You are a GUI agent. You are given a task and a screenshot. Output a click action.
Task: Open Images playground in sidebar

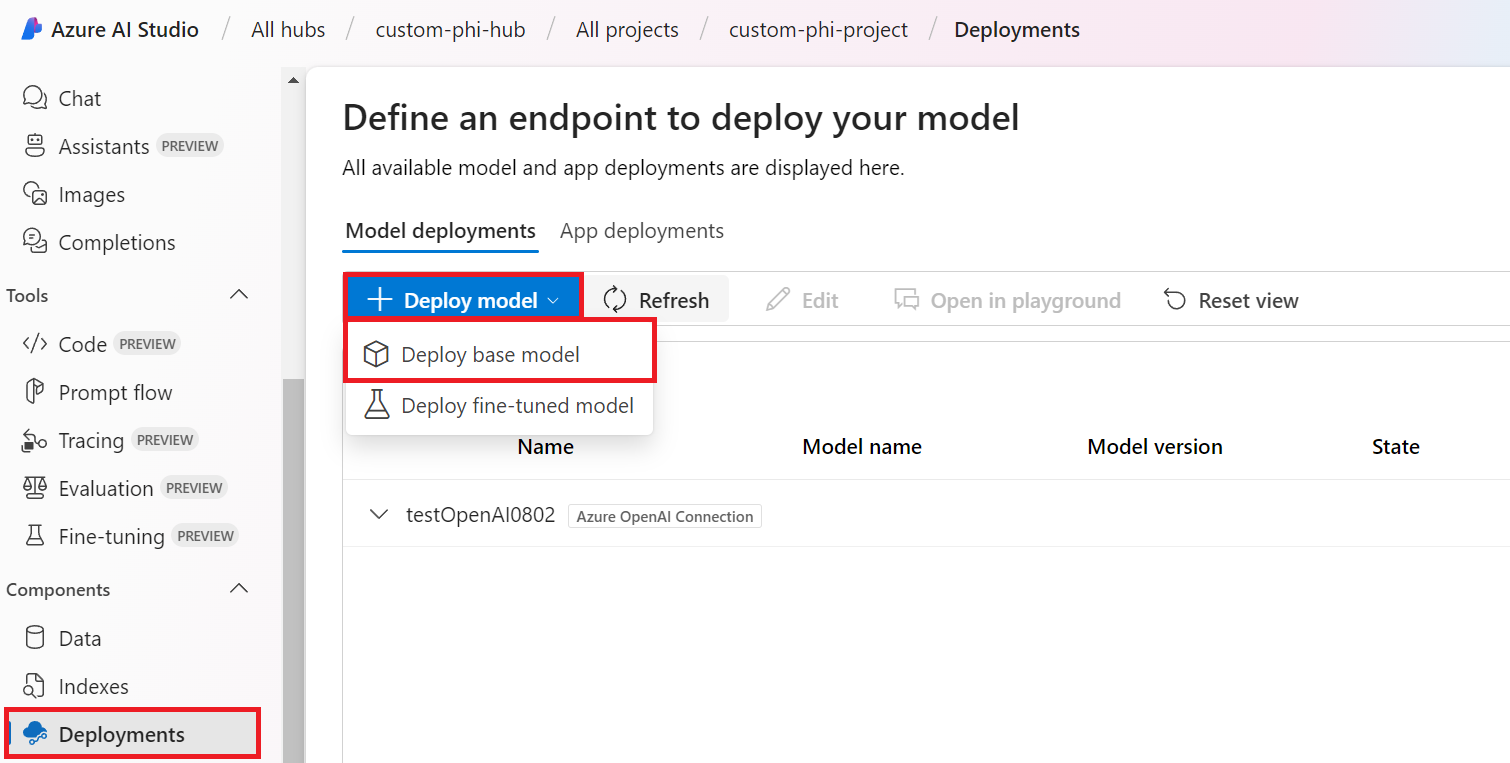tap(73, 194)
